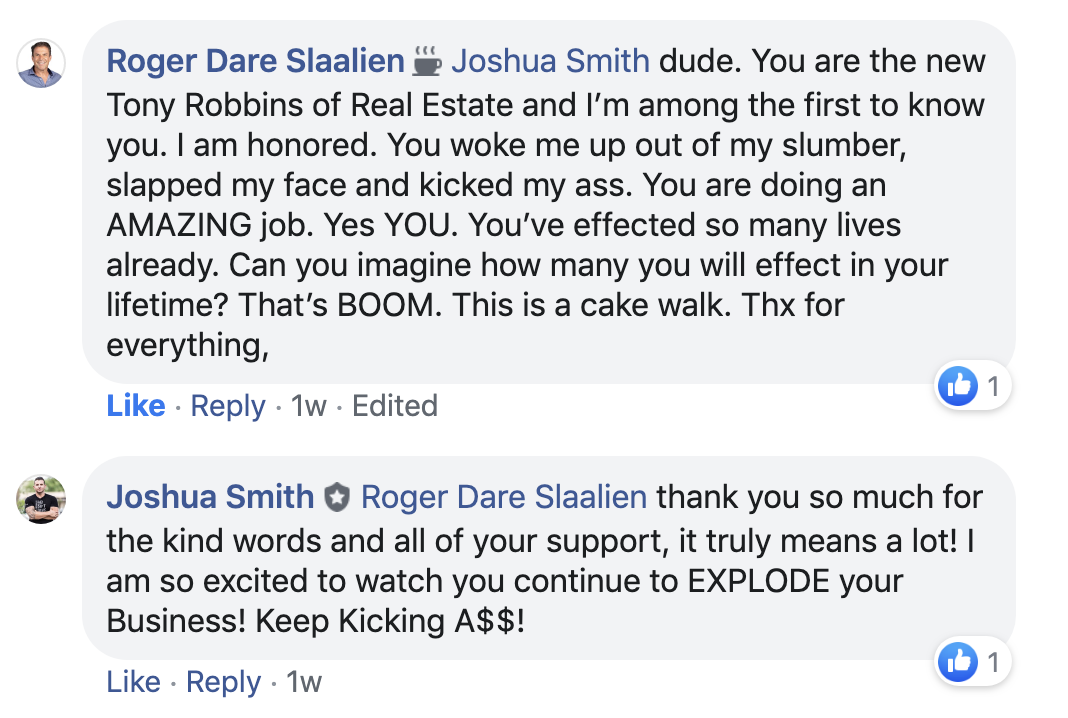Like Joshua Smith's reply comment

[134, 681]
